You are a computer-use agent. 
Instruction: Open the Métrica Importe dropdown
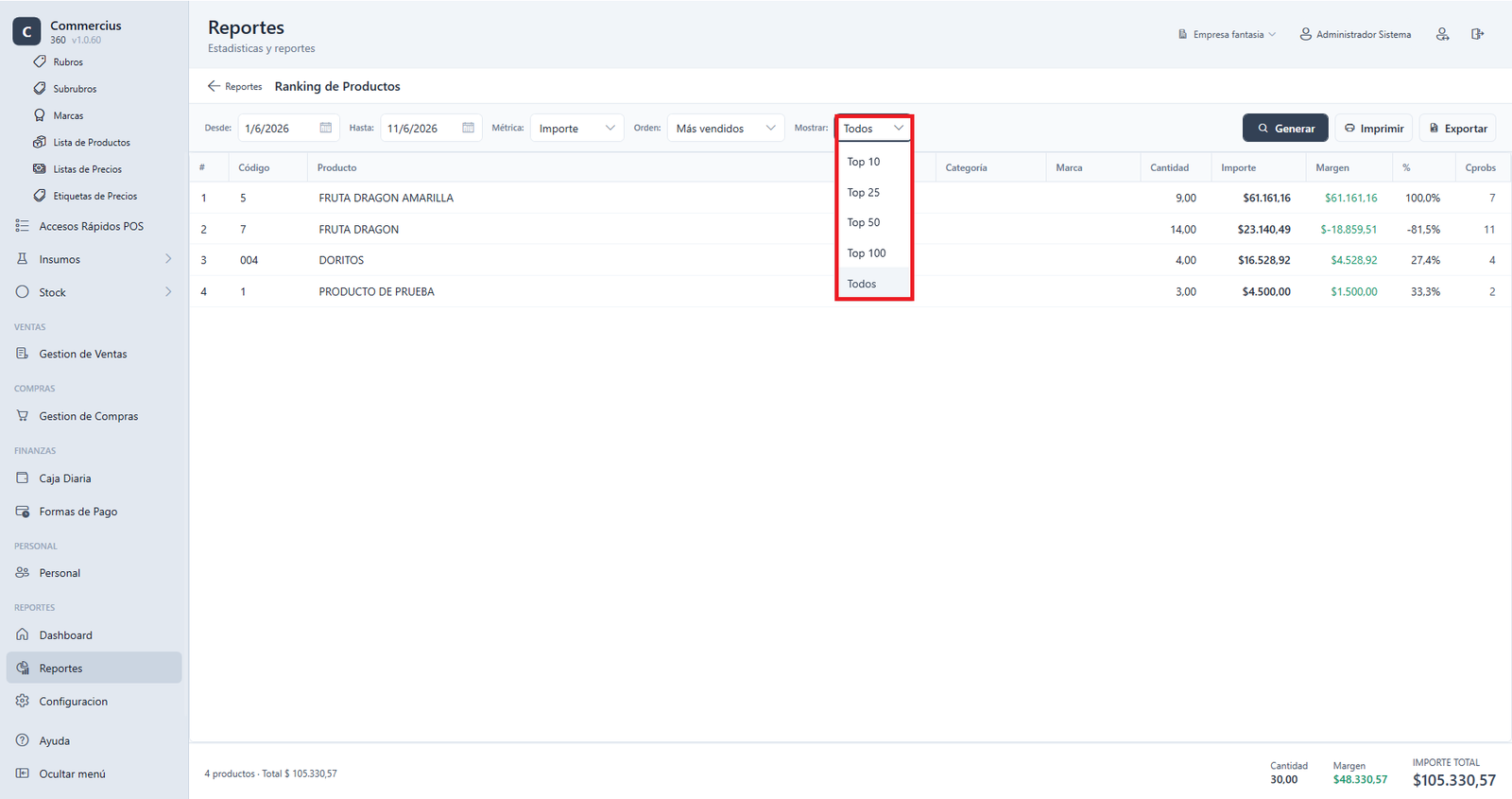tap(576, 129)
